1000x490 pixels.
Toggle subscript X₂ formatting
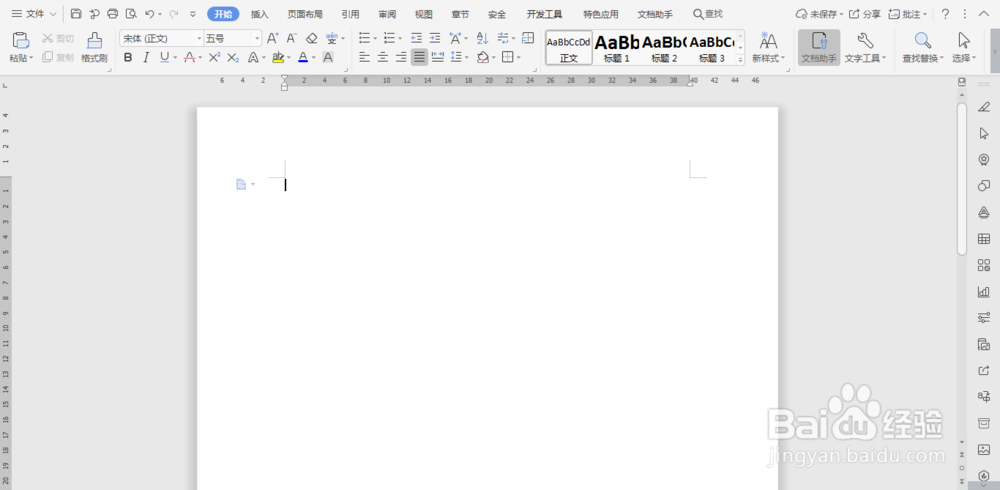click(233, 57)
